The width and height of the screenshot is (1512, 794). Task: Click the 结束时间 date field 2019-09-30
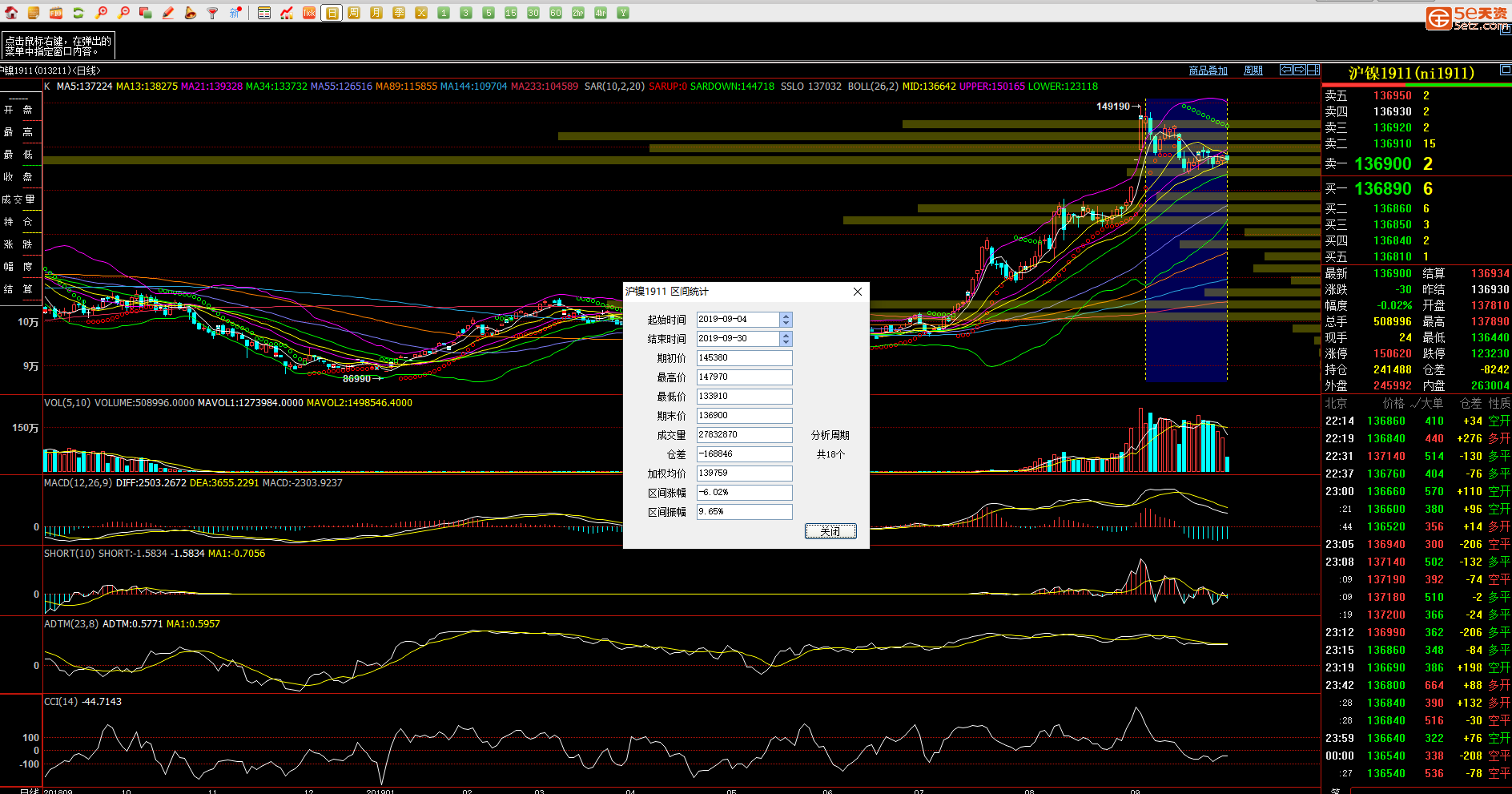738,338
